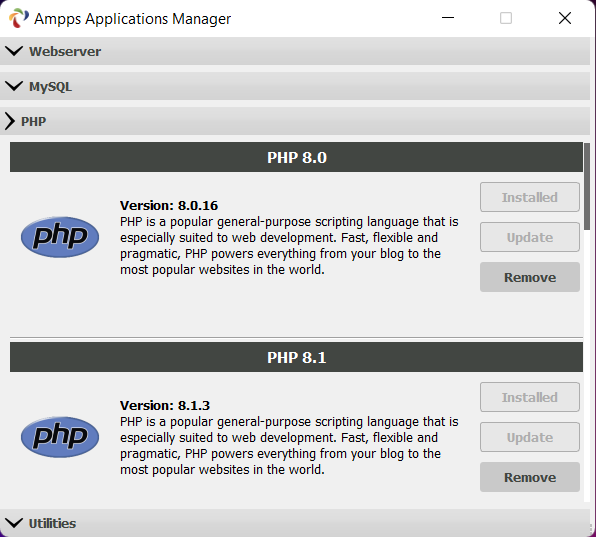
Task: Click the disabled Installed button for PHP 8.0
Action: (530, 197)
